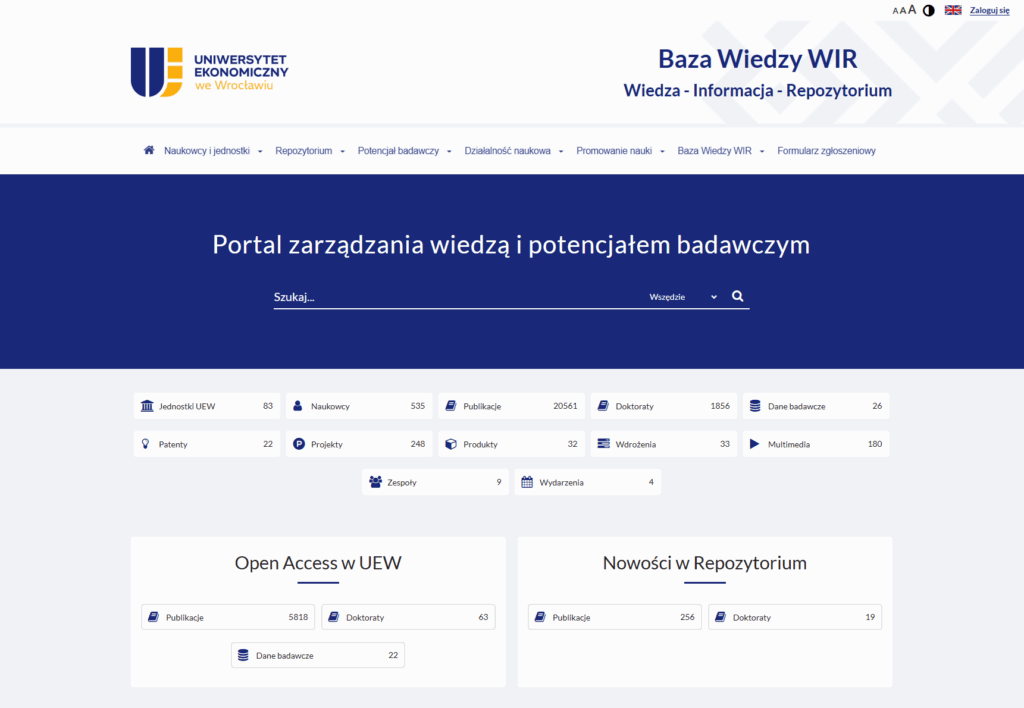Switch language using the UK flag

[951, 9]
